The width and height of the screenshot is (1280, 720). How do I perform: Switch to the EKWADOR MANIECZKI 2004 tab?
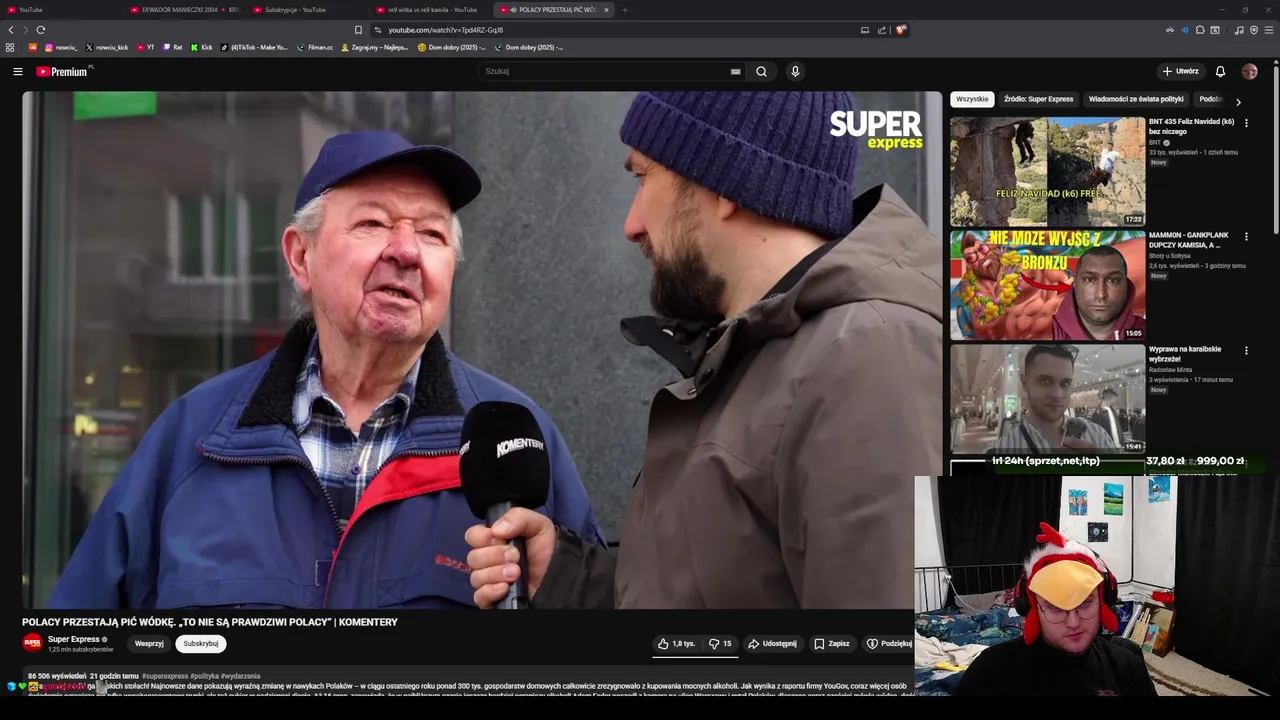(183, 10)
